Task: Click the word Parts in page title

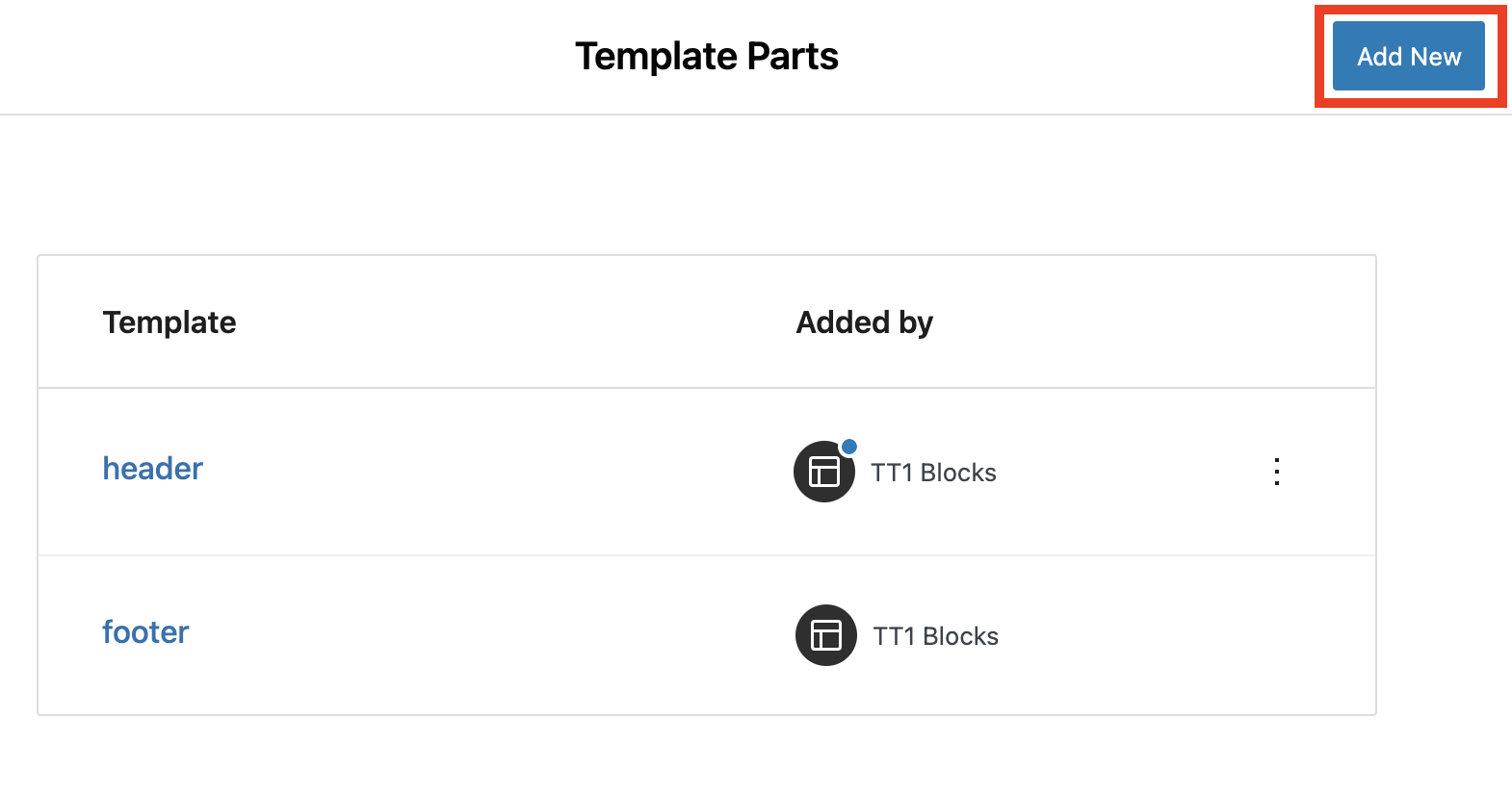Action: point(793,57)
